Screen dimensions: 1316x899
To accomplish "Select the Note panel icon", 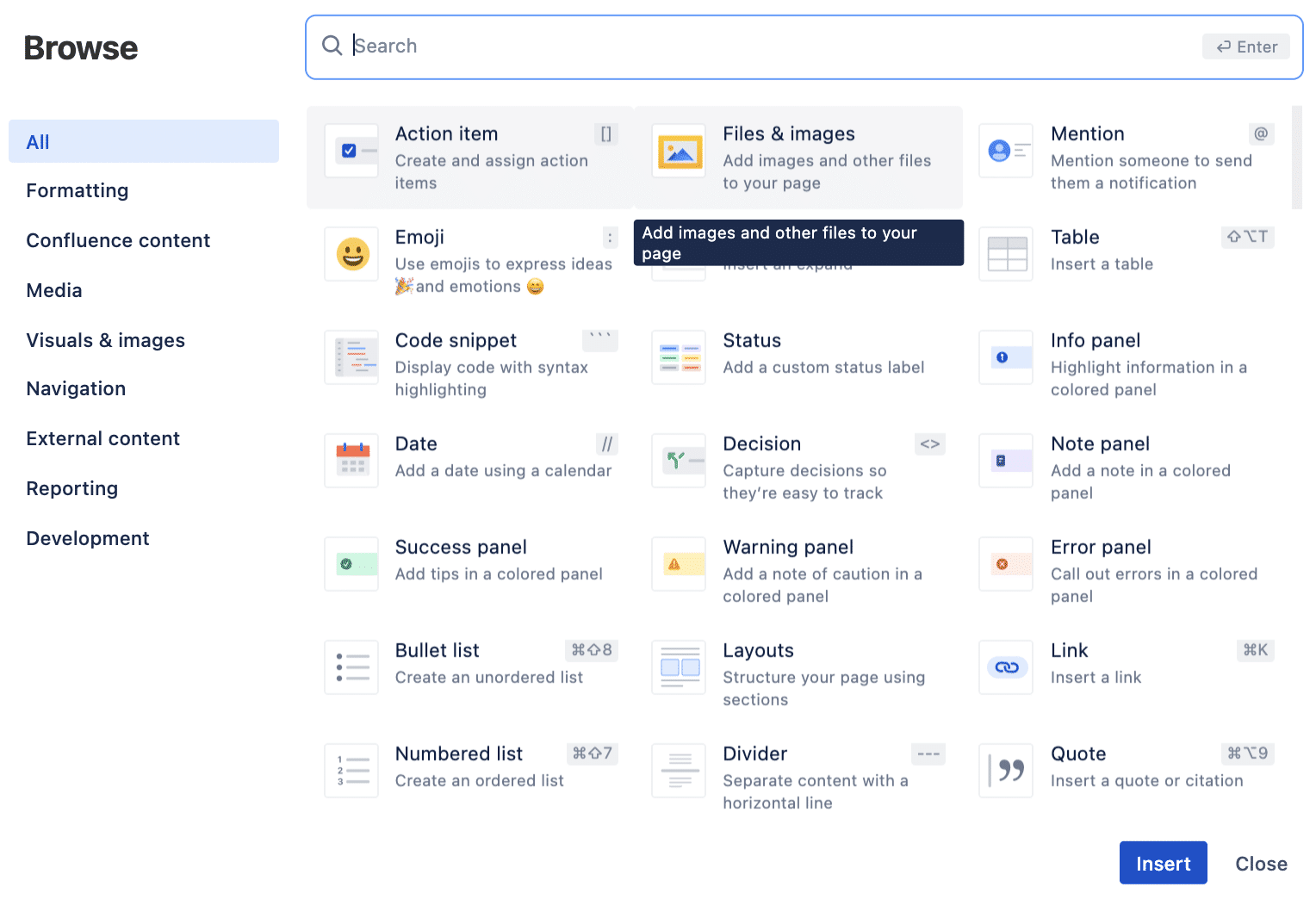I will [x=1006, y=461].
